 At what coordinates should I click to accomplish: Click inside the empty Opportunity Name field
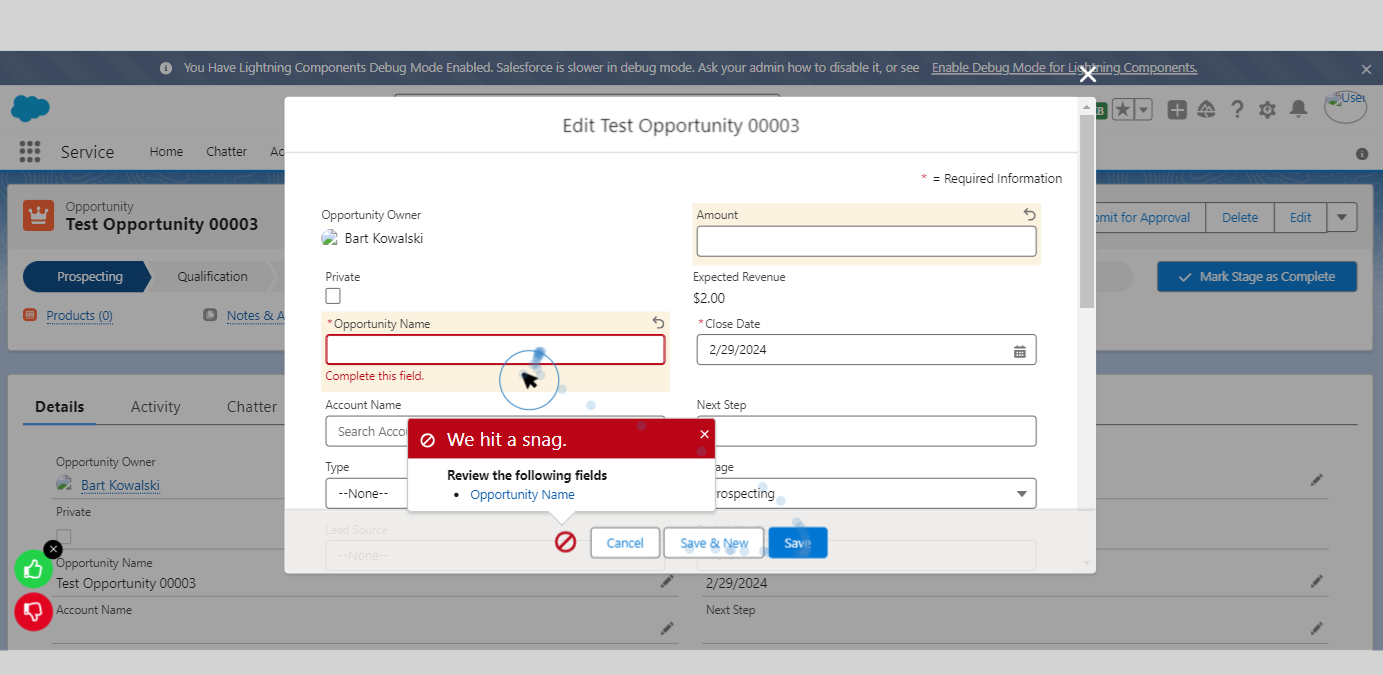[x=495, y=349]
